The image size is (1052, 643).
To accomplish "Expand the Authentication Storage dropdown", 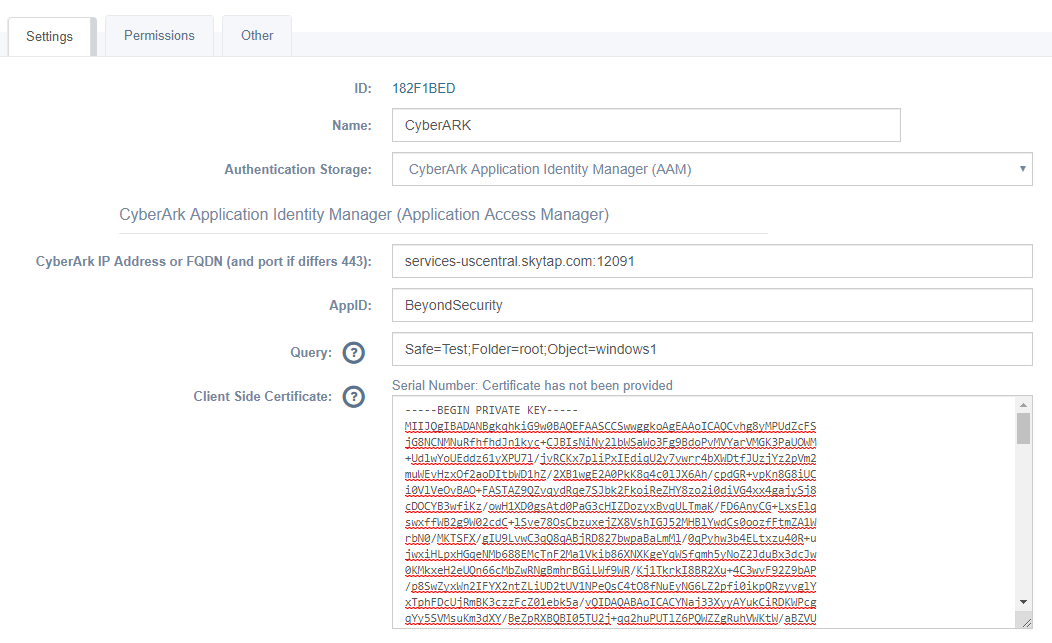I will [712, 169].
